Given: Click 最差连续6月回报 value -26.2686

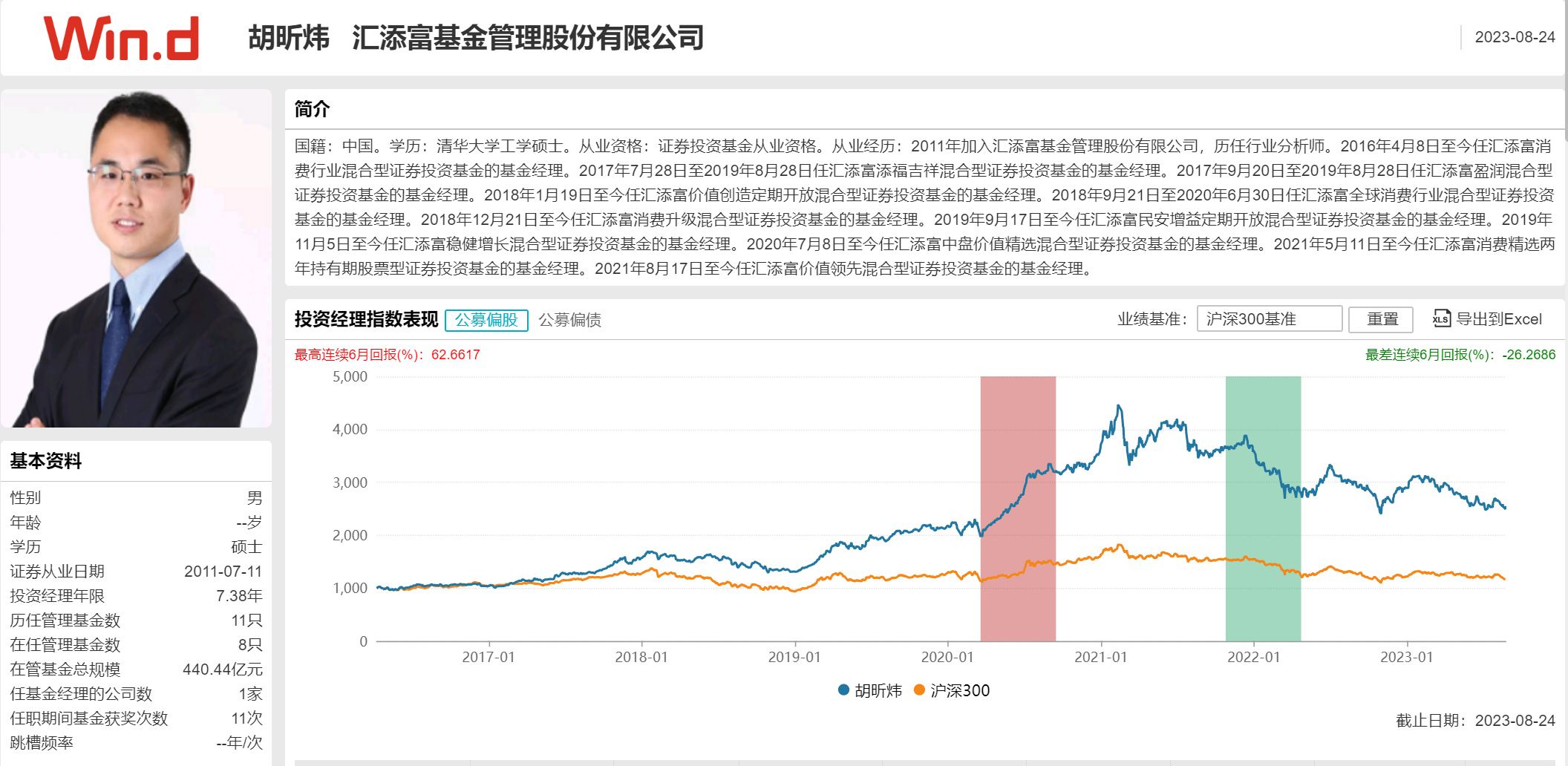Looking at the screenshot, I should (x=1529, y=355).
